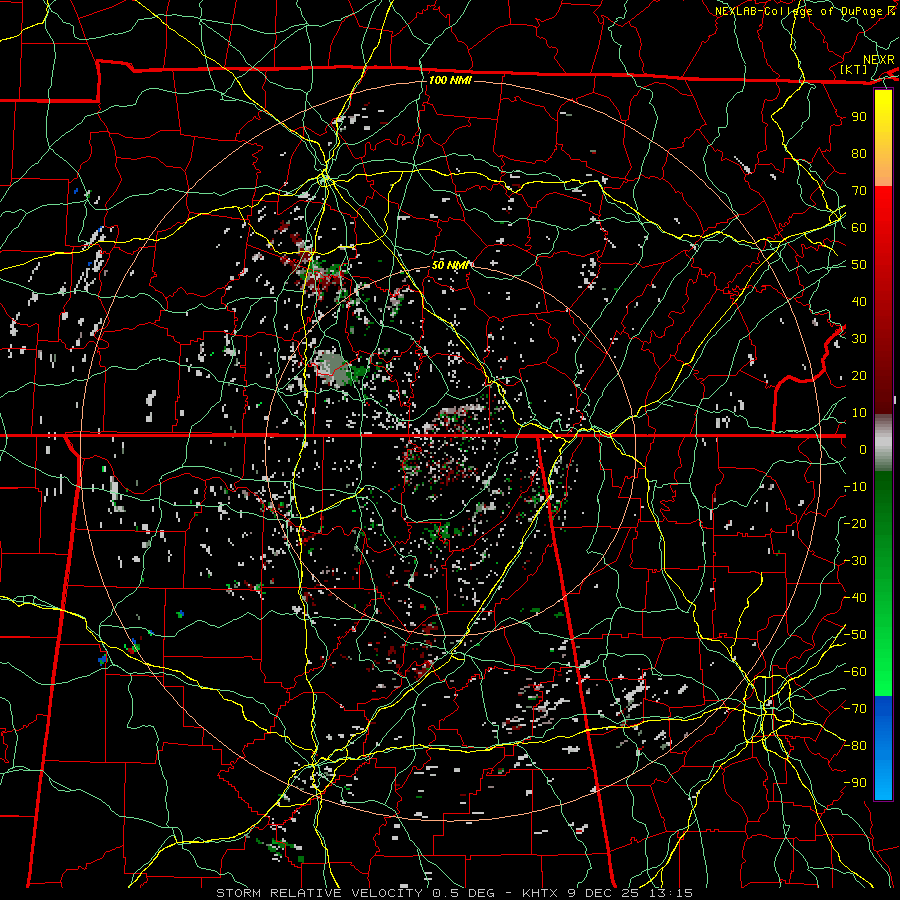Click the positive 40 value on the velocity scale

tap(859, 301)
